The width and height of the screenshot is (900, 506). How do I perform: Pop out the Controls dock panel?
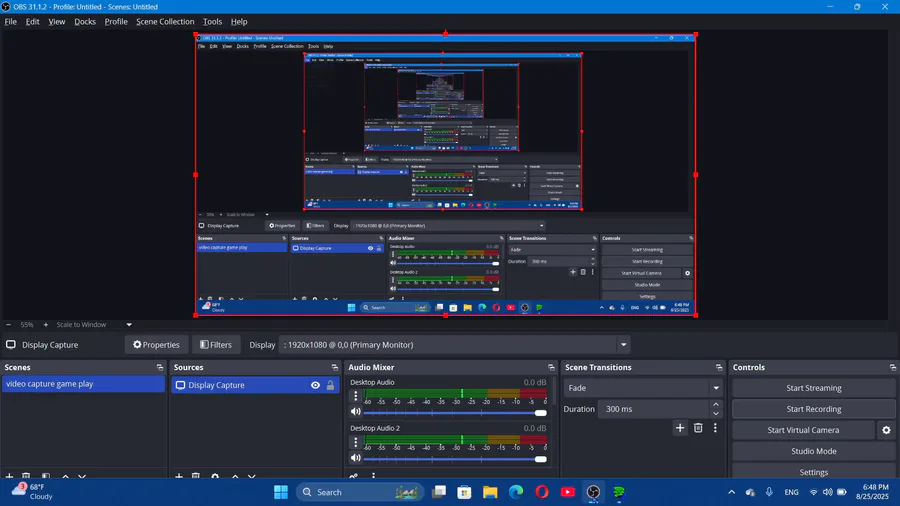pyautogui.click(x=893, y=367)
